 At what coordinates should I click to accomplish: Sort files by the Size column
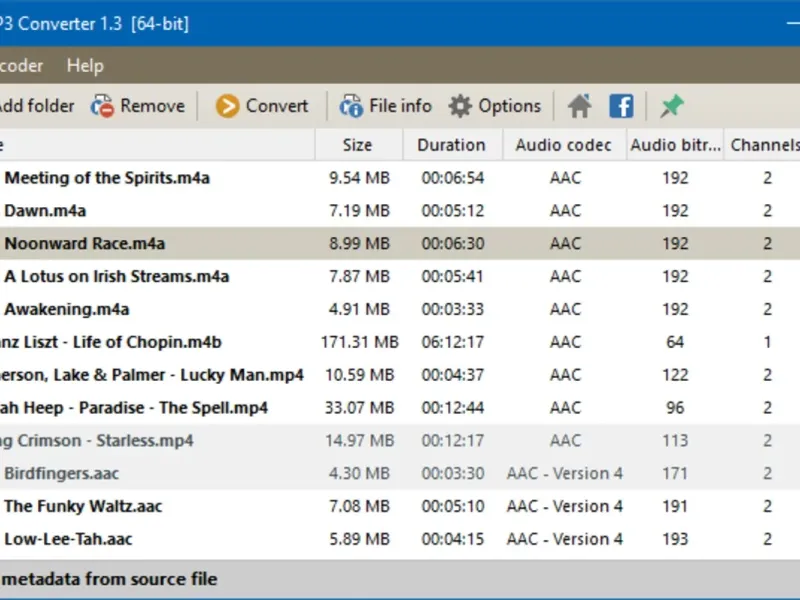coord(357,145)
